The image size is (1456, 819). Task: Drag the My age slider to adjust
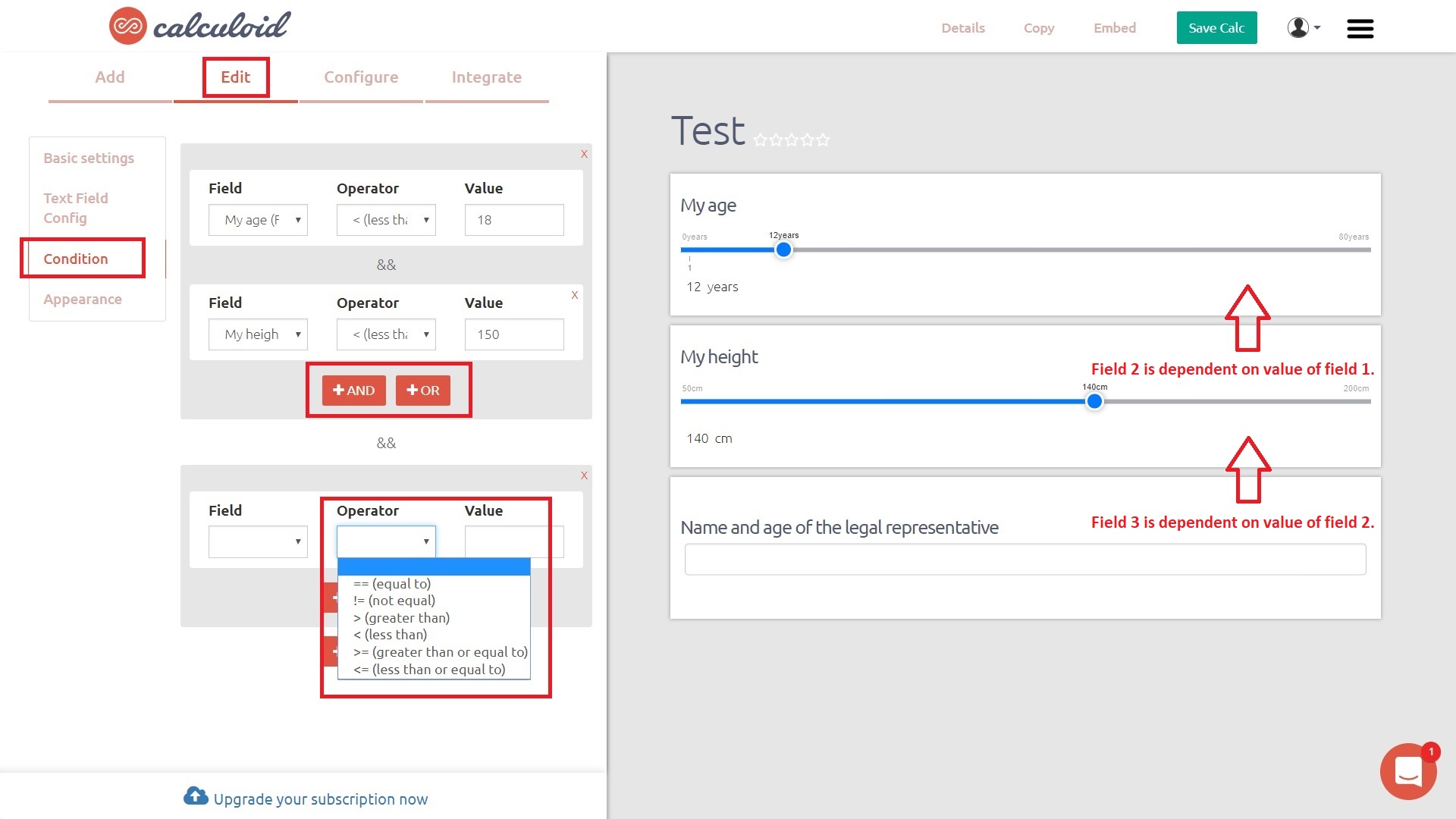click(x=785, y=249)
